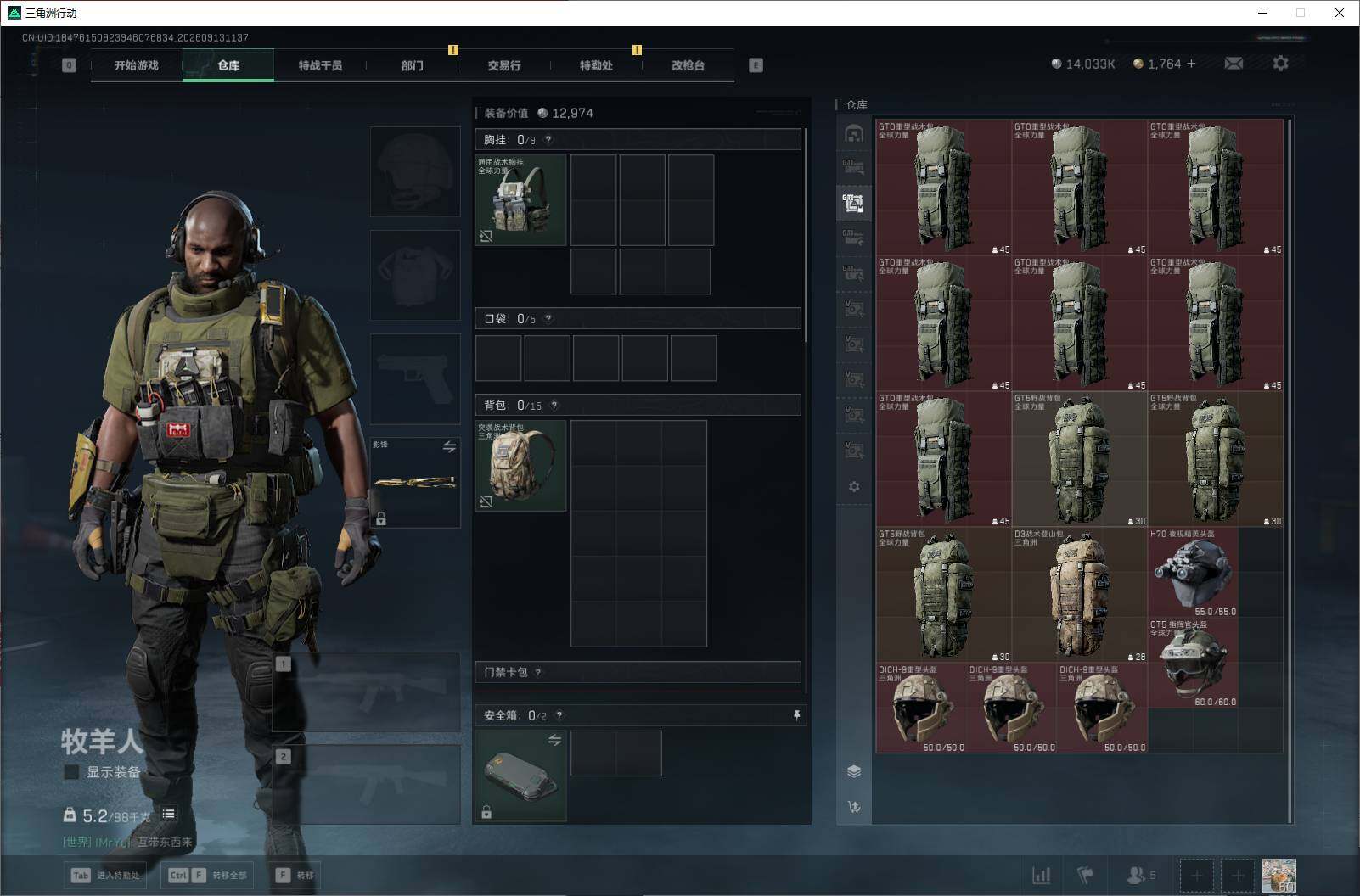Open game settings gear in top bar
Viewport: 1360px width, 896px height.
click(x=1280, y=64)
